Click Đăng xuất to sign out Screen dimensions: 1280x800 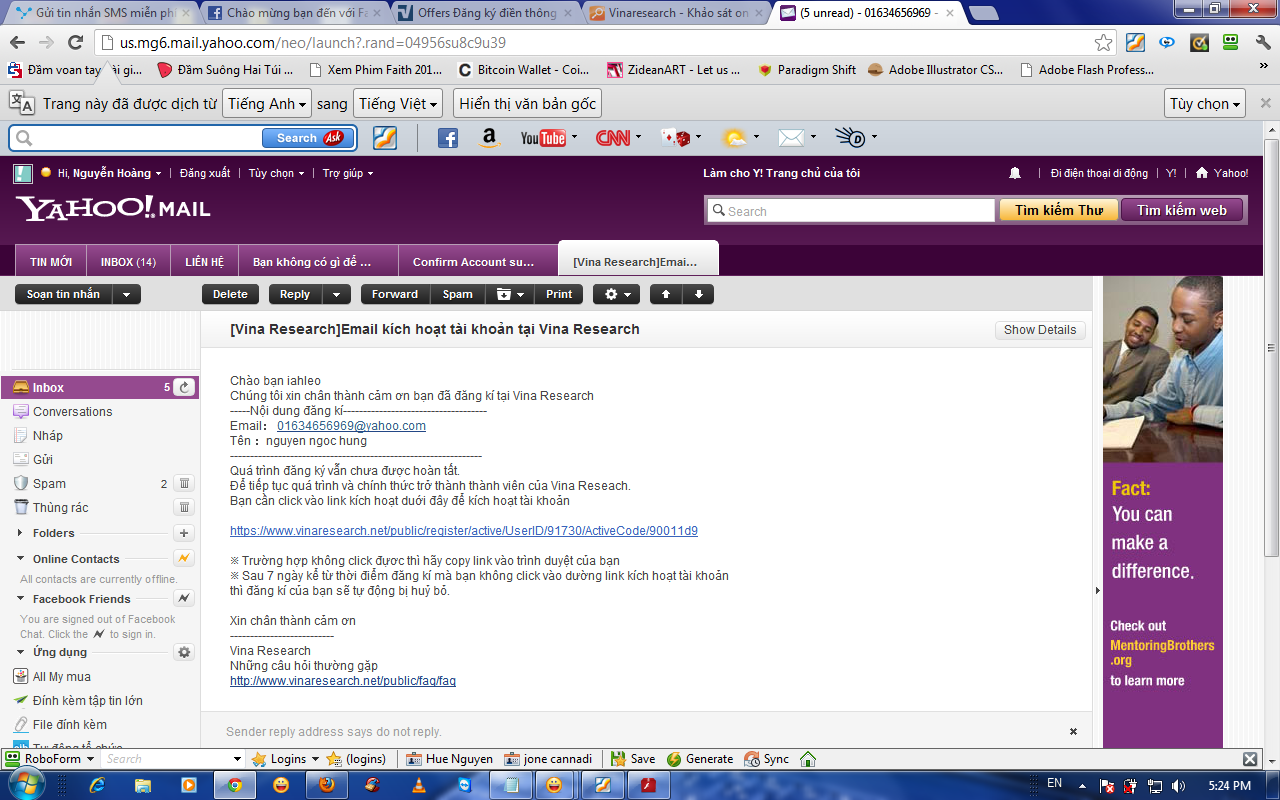(x=205, y=173)
